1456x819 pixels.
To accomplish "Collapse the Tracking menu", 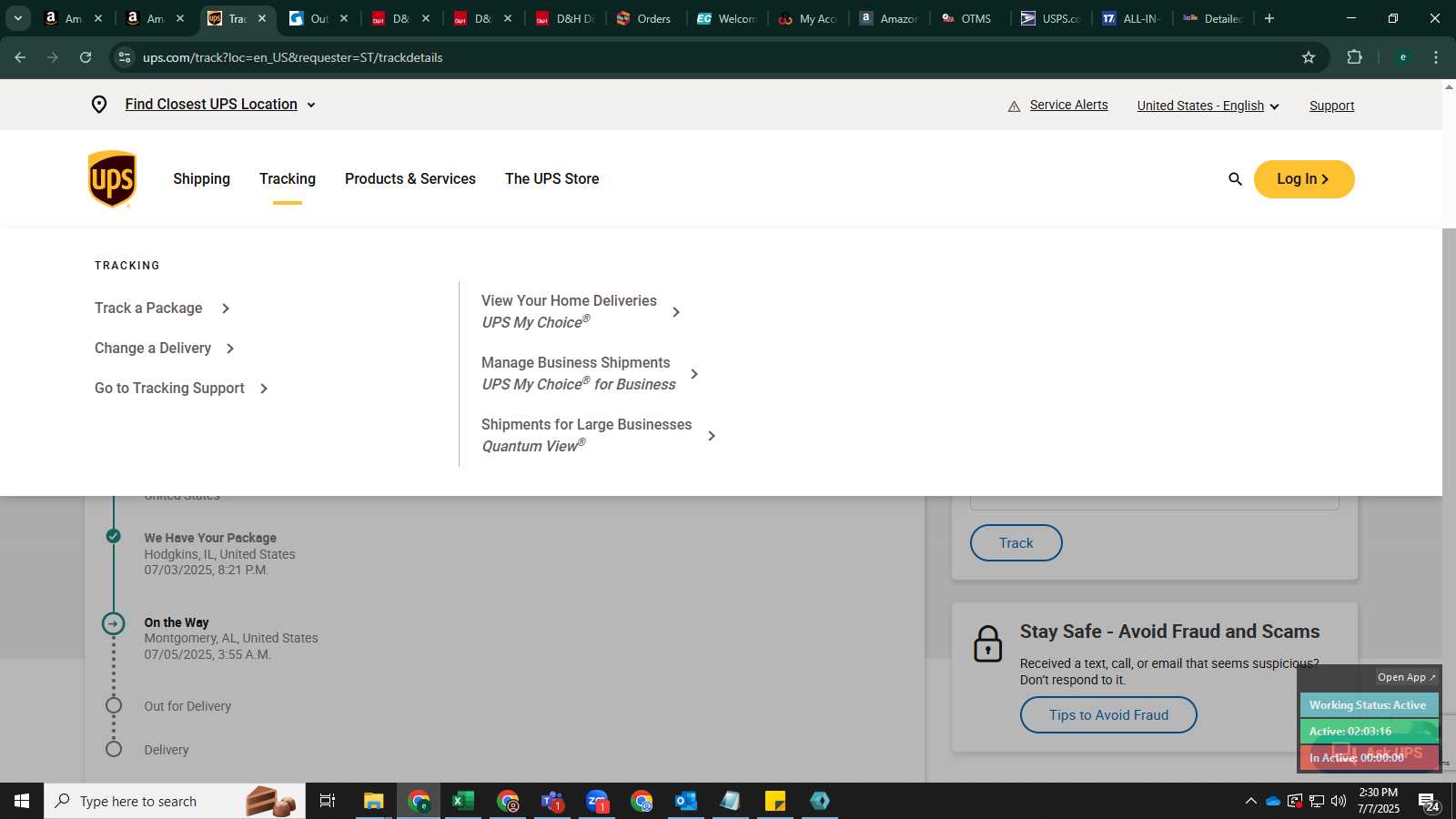I will [288, 179].
